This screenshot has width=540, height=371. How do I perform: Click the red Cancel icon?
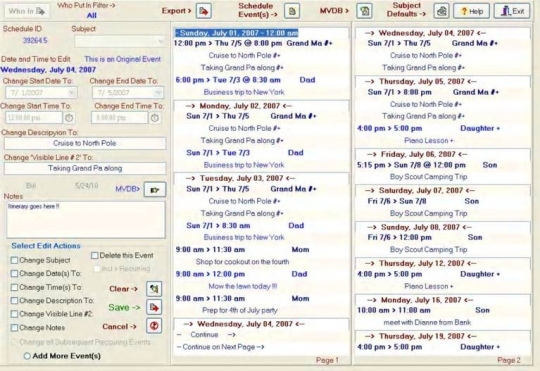154,326
